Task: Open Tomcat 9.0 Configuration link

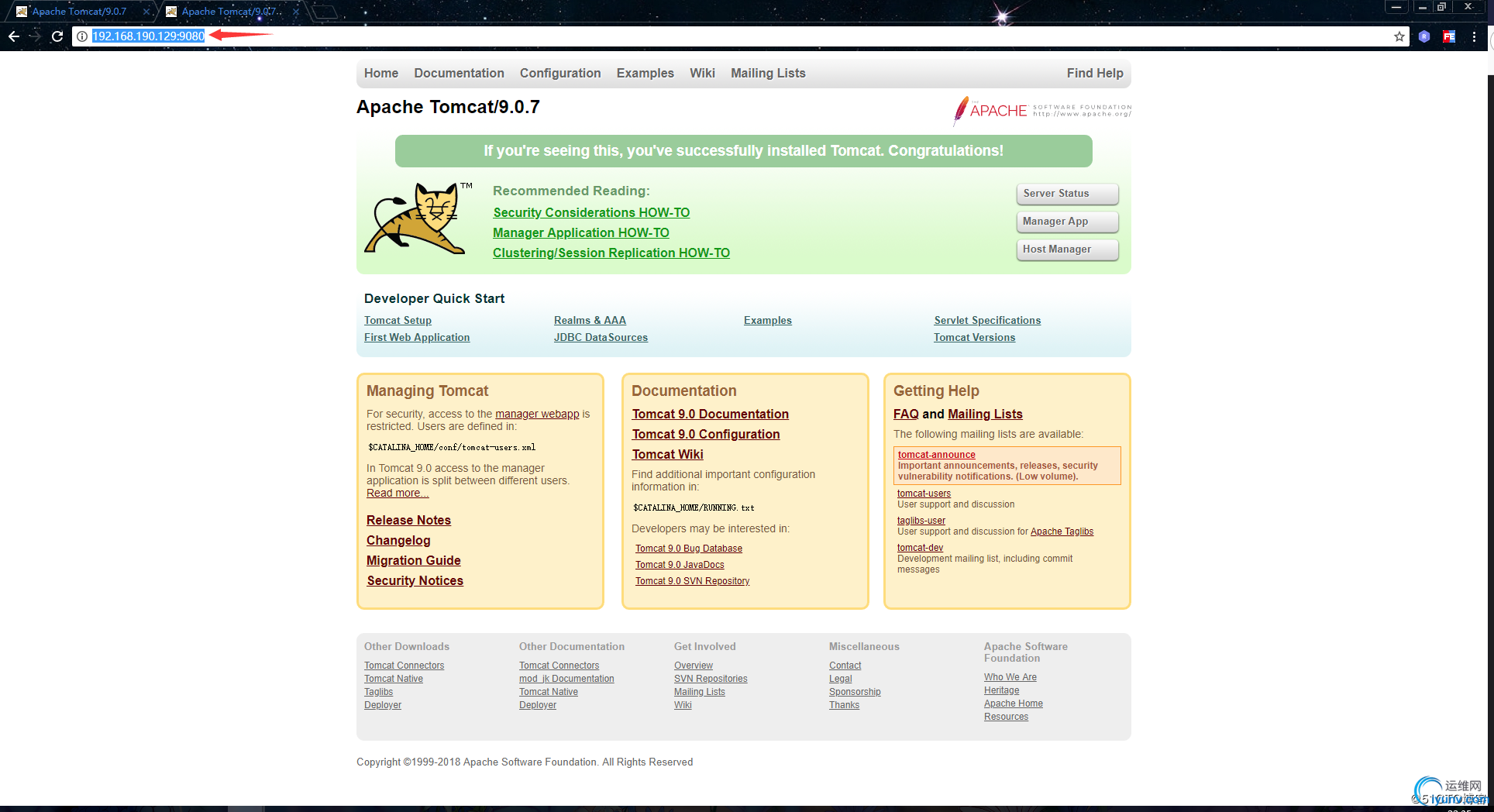Action: [706, 434]
